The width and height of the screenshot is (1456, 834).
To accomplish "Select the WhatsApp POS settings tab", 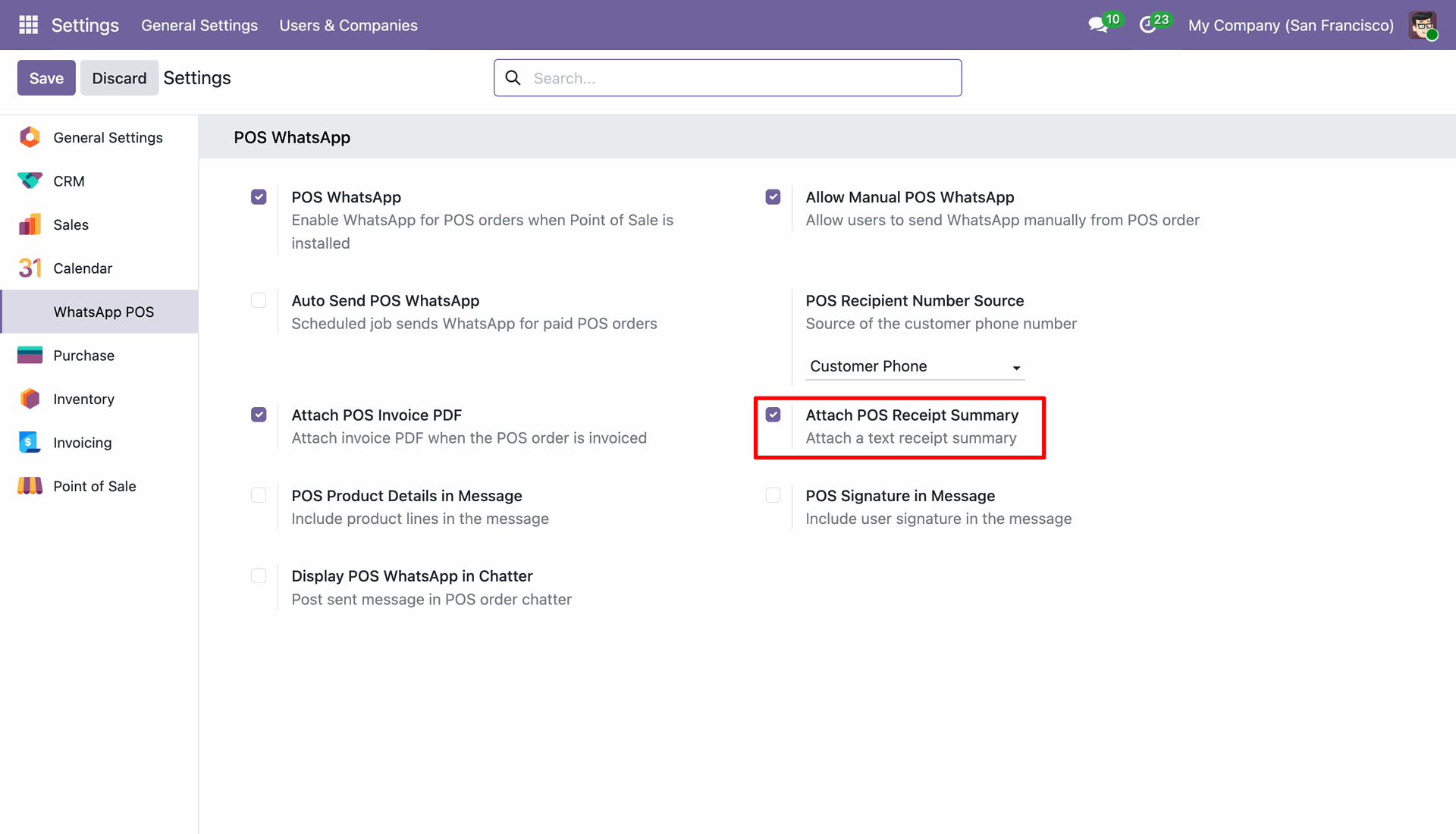I will coord(99,312).
